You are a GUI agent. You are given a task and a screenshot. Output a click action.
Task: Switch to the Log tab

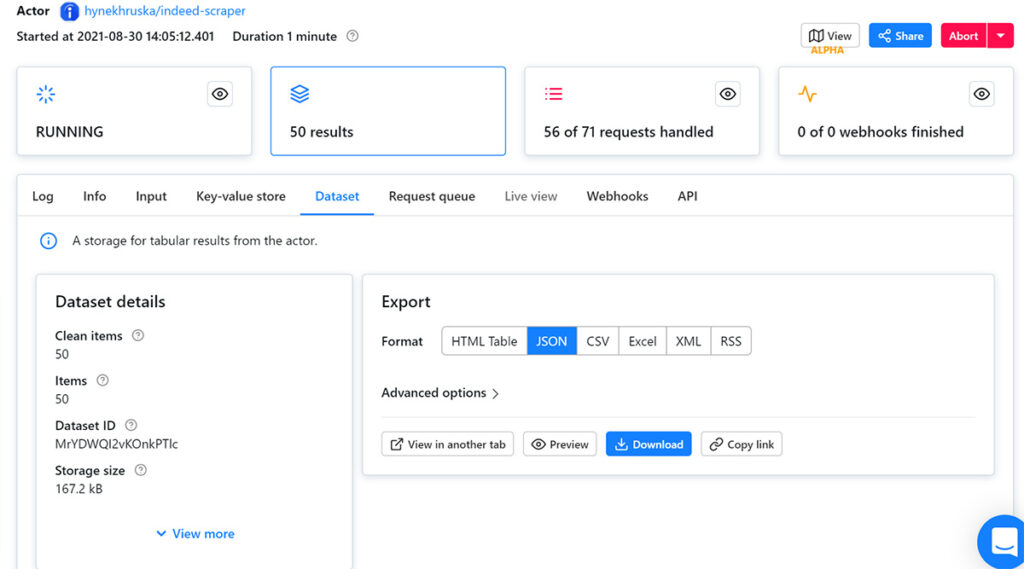[x=43, y=196]
